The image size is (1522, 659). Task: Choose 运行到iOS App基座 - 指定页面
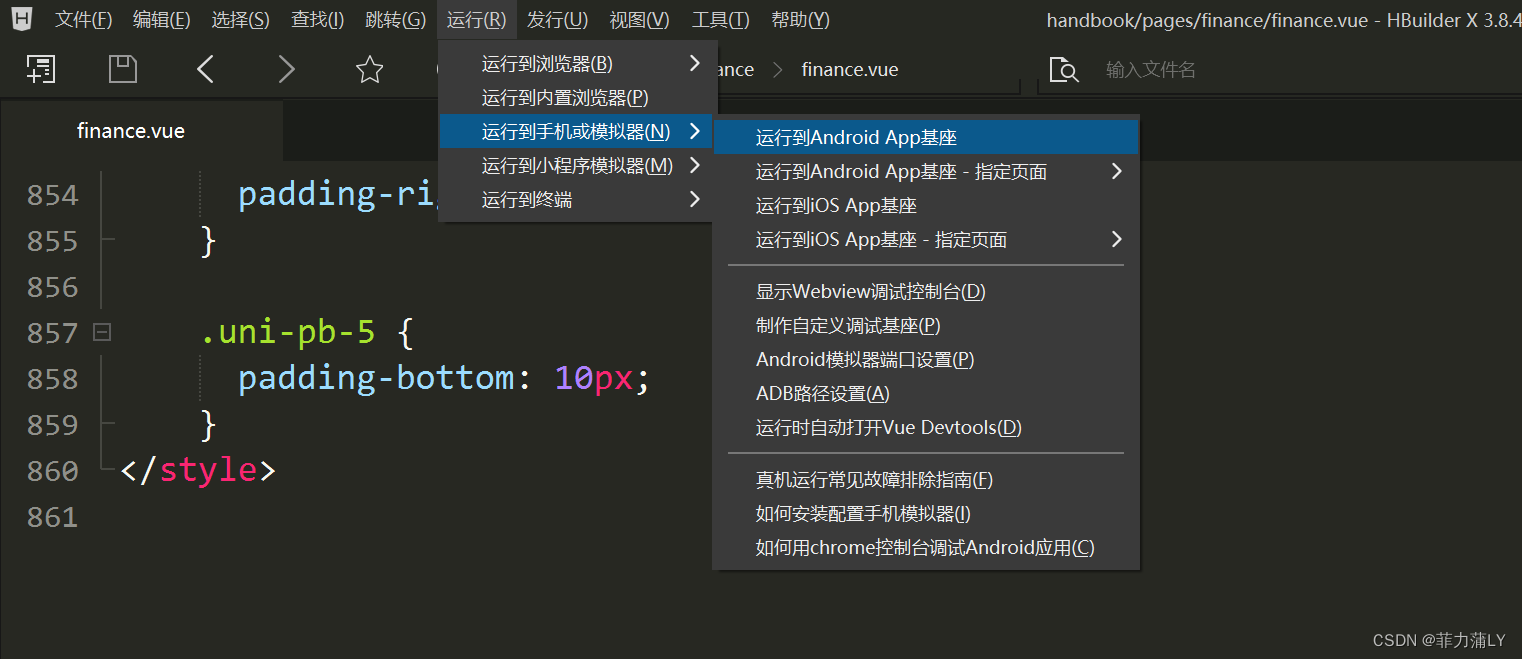pyautogui.click(x=926, y=240)
